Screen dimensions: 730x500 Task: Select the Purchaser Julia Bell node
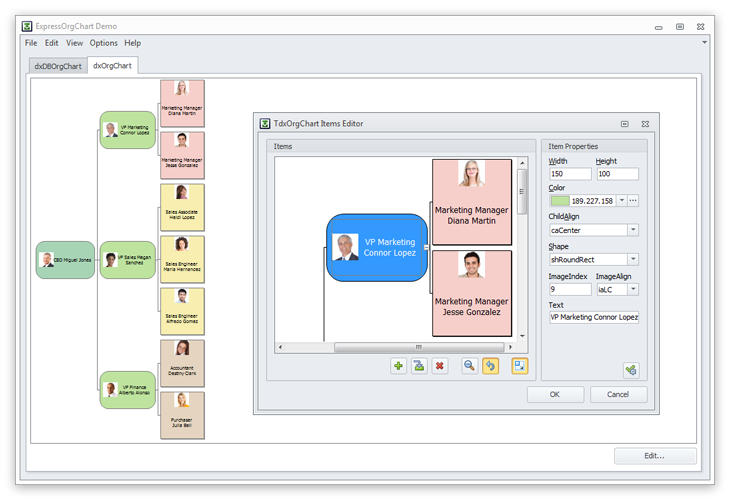click(182, 415)
